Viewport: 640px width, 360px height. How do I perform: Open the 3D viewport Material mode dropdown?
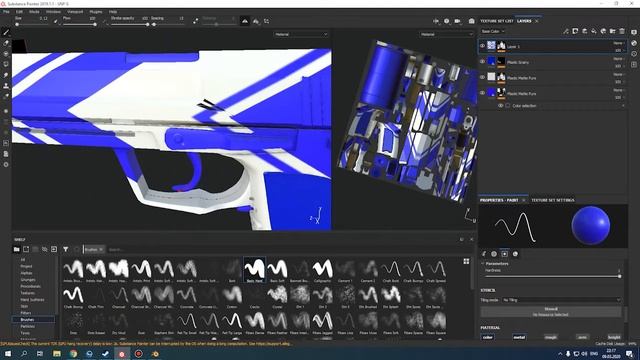click(301, 34)
